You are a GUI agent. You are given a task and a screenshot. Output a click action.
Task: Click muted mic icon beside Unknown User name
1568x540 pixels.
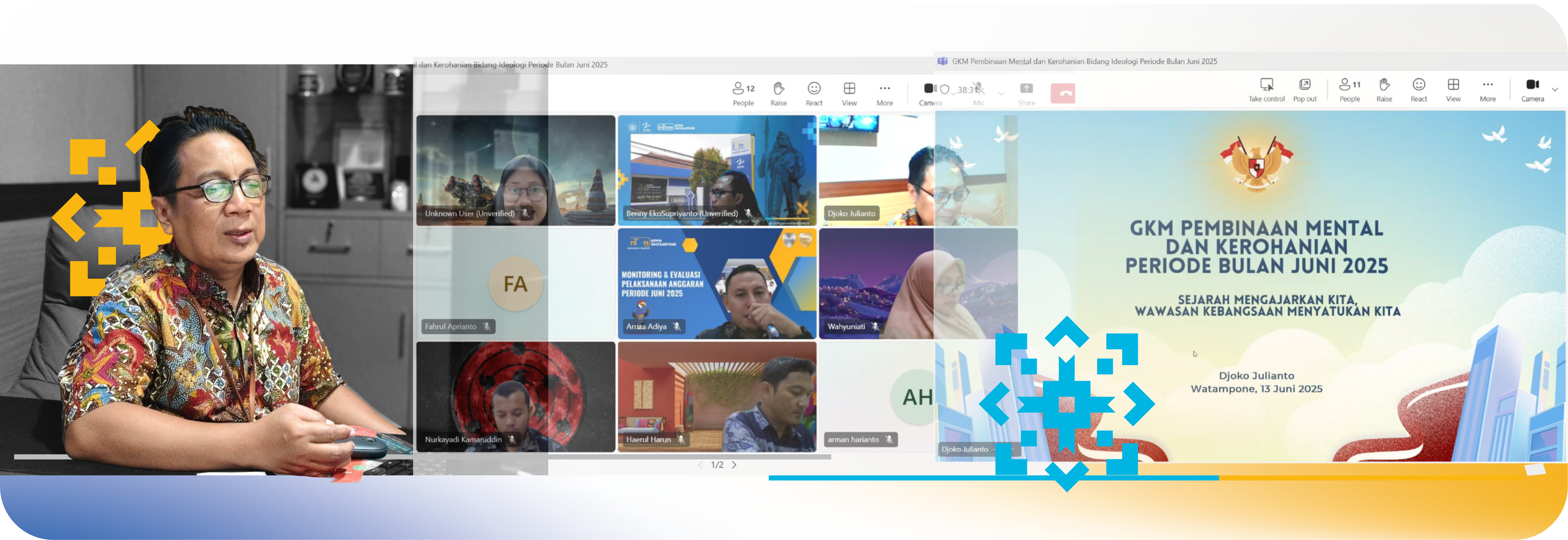(x=525, y=213)
